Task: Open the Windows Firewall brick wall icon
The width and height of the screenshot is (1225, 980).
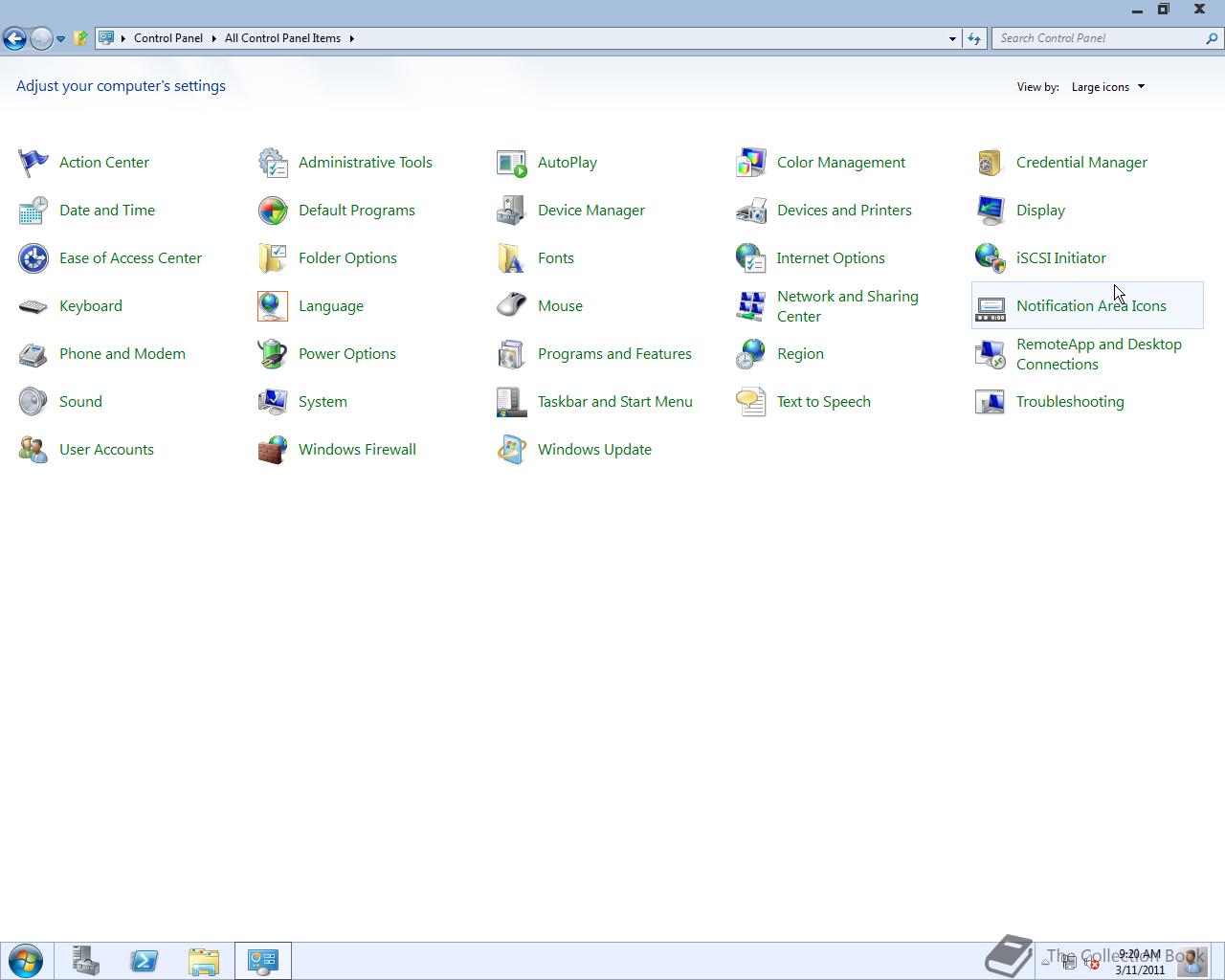Action: tap(272, 450)
